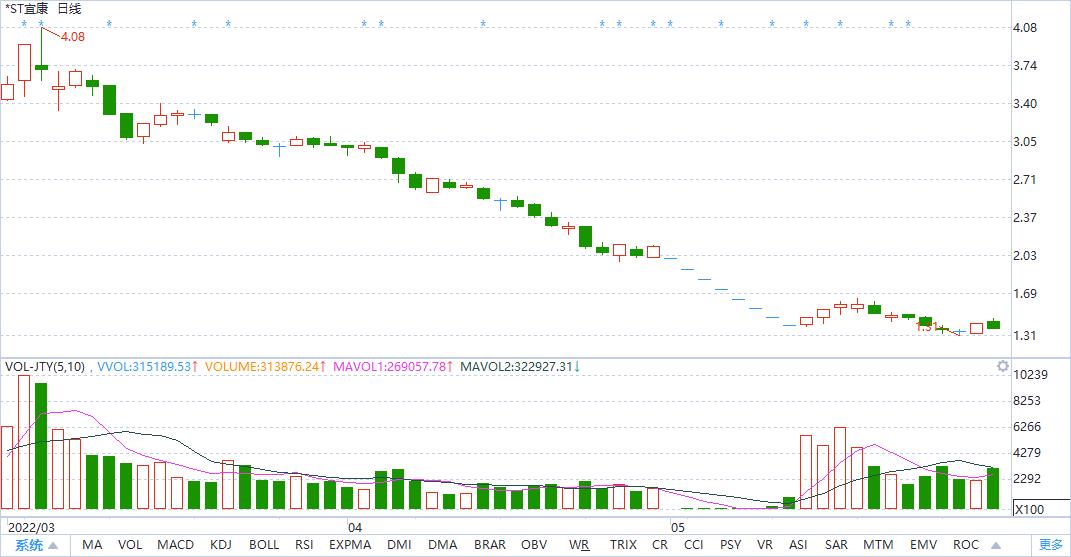The width and height of the screenshot is (1071, 557).
Task: Click the 10239 volume axis label
Action: coord(1030,375)
